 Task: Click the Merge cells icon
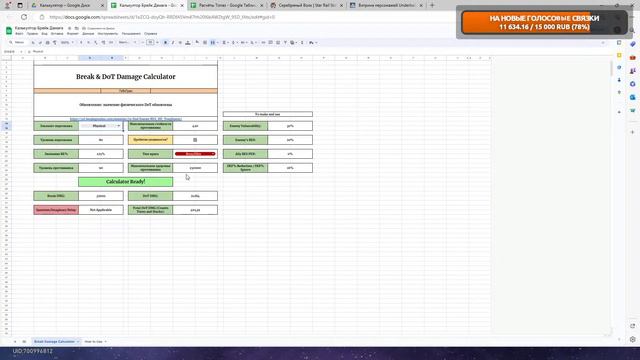[x=212, y=42]
